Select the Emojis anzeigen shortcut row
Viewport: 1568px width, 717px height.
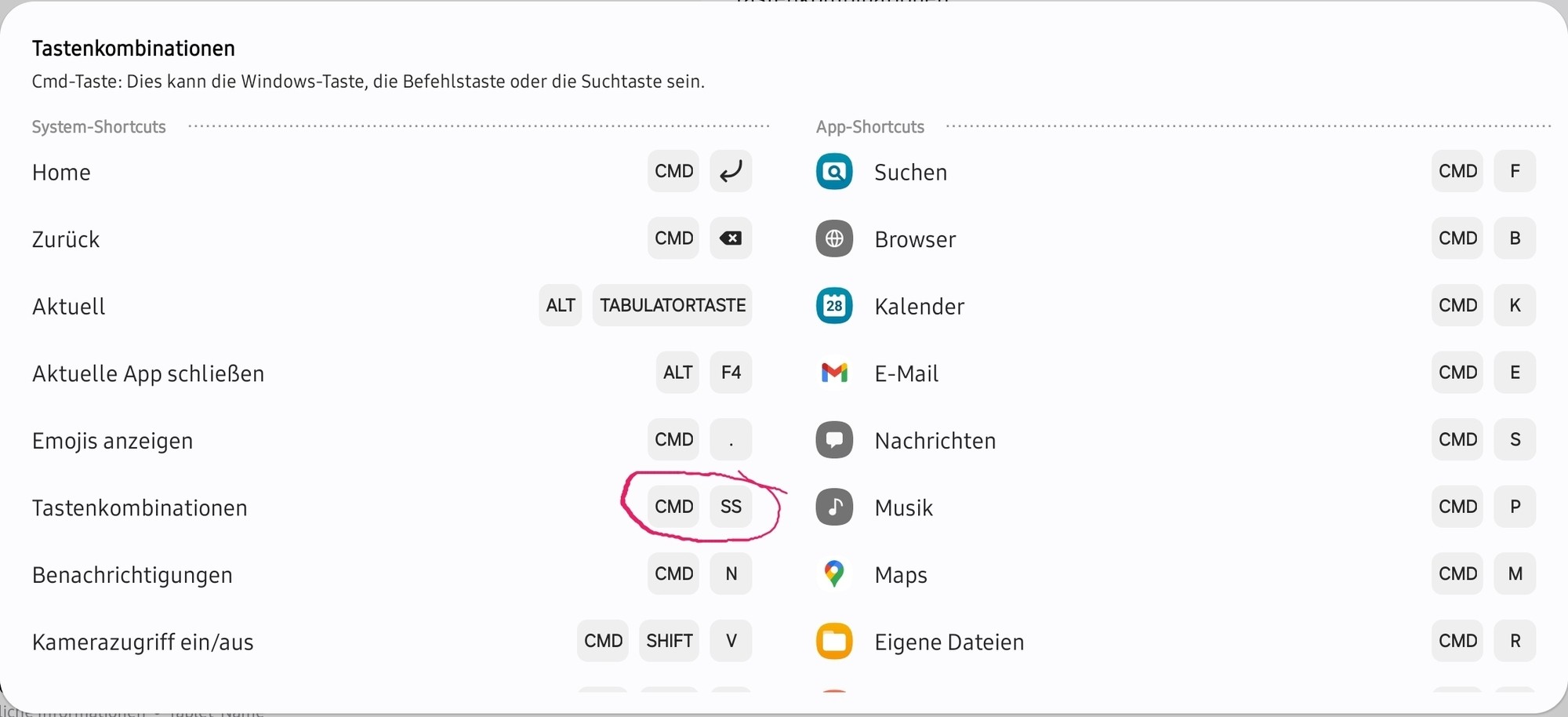point(113,441)
